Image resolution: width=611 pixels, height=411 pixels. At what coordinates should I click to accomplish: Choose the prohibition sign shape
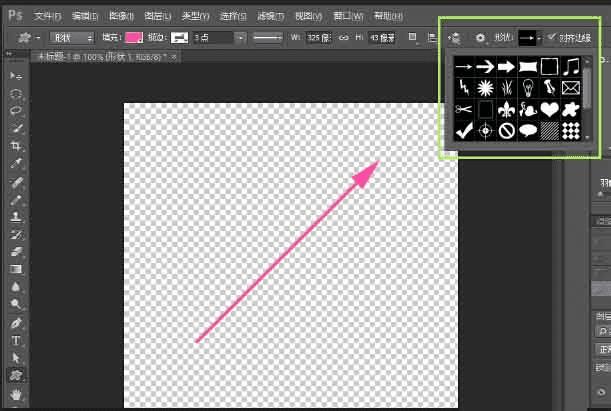pos(506,131)
